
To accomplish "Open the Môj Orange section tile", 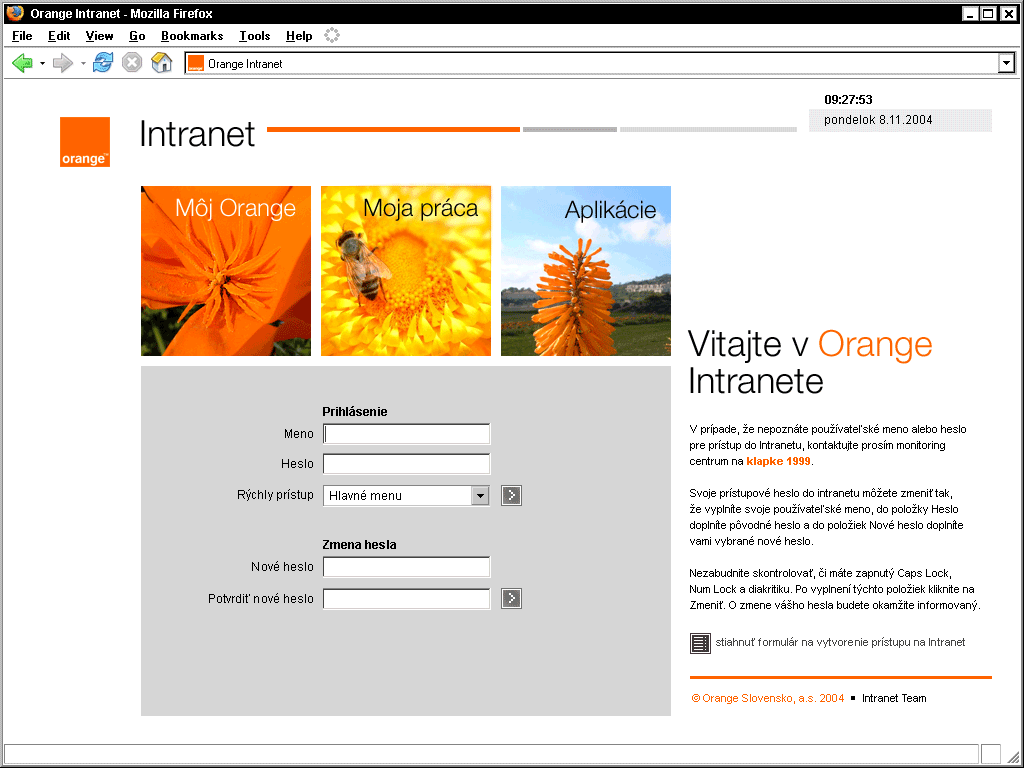I will pyautogui.click(x=226, y=271).
